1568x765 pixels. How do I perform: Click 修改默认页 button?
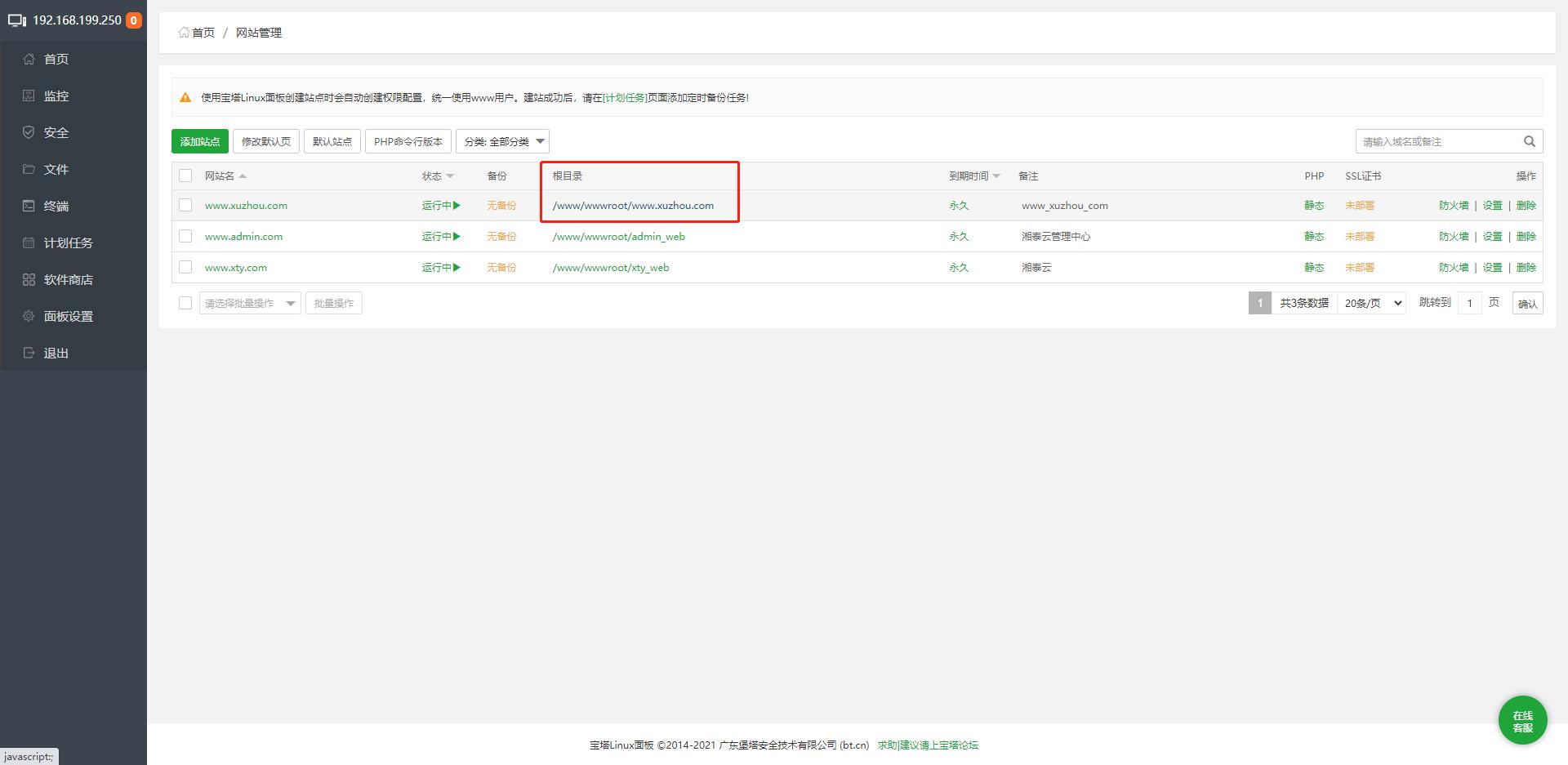click(266, 141)
